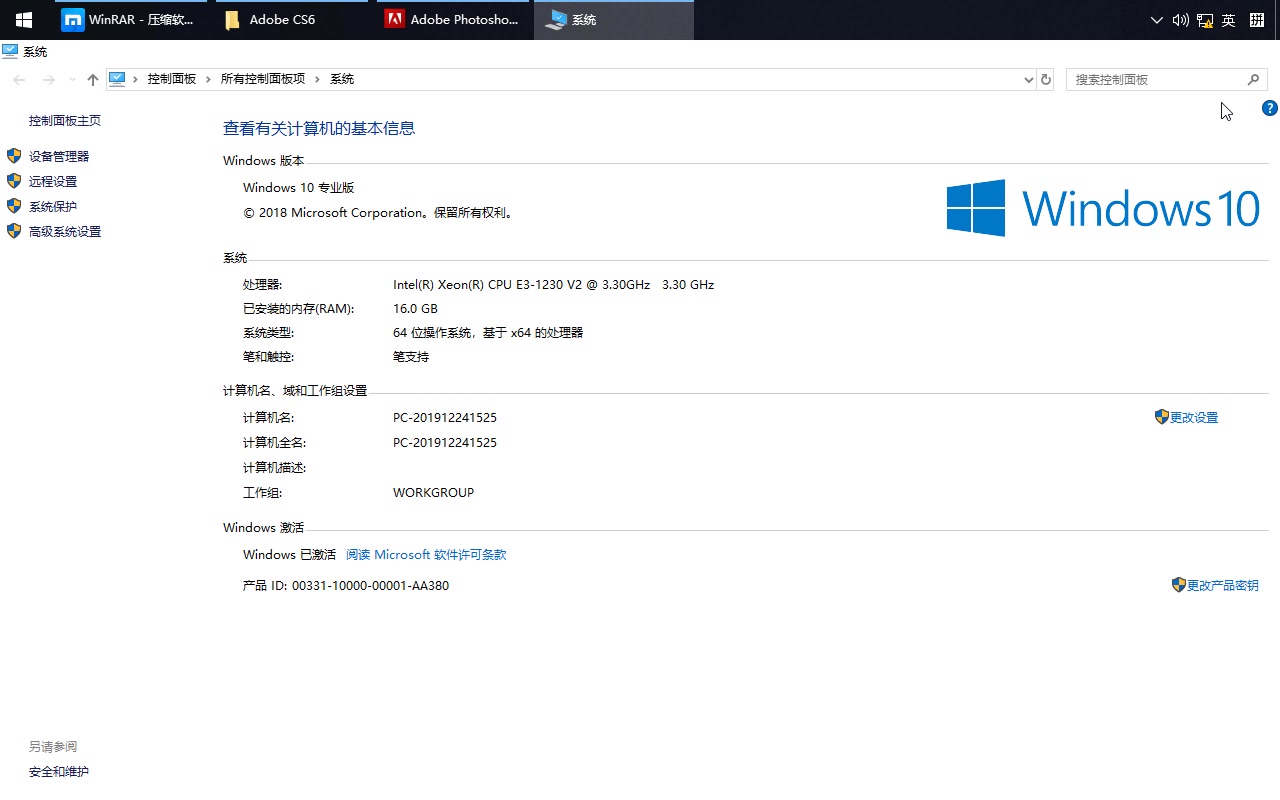Click the 计算机名 value PC-201912241525
Screen dimensions: 1280x800
445,418
